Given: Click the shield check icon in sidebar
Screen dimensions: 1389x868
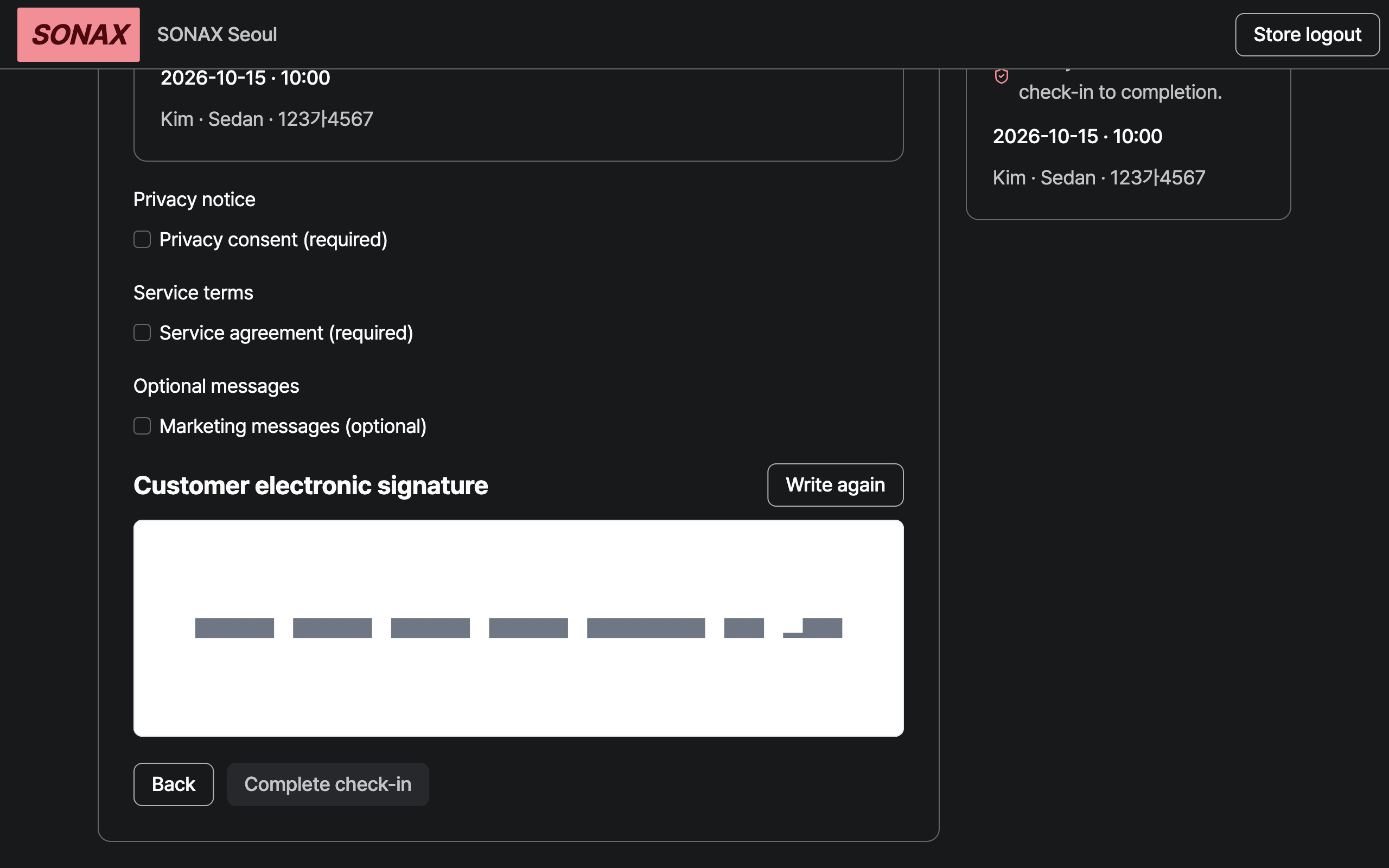Looking at the screenshot, I should (1002, 76).
